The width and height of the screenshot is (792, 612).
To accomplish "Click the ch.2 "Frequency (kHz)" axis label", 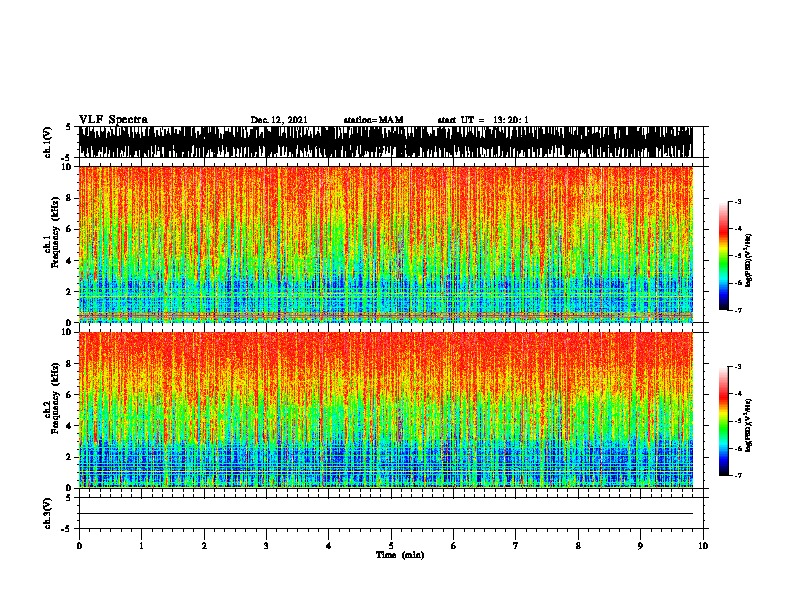I will [x=55, y=398].
